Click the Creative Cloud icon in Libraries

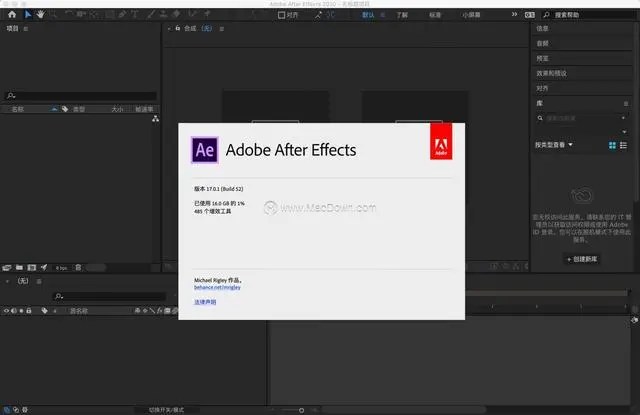[x=581, y=195]
